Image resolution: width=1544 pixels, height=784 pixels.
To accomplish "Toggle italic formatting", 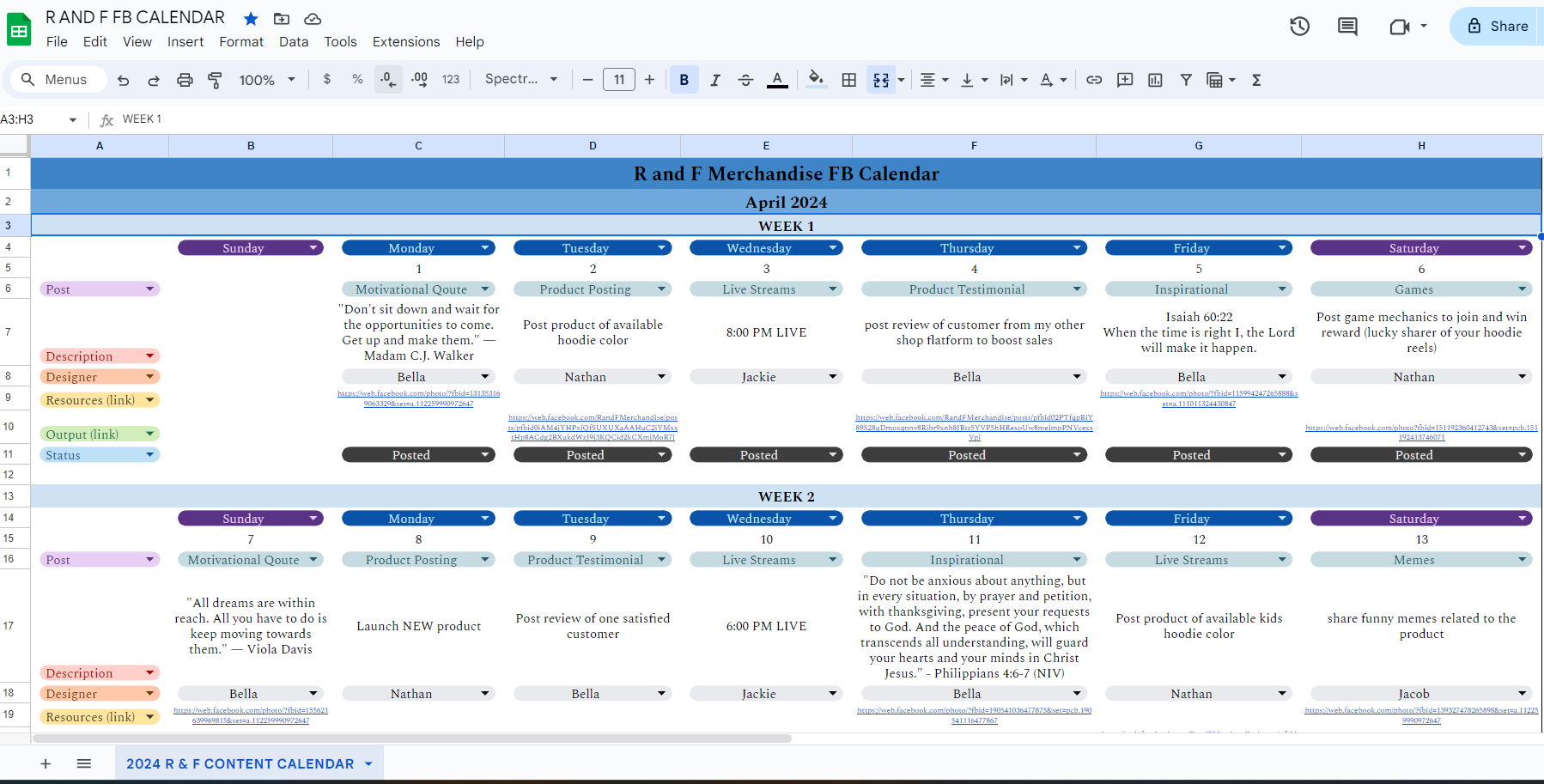I will (x=714, y=80).
